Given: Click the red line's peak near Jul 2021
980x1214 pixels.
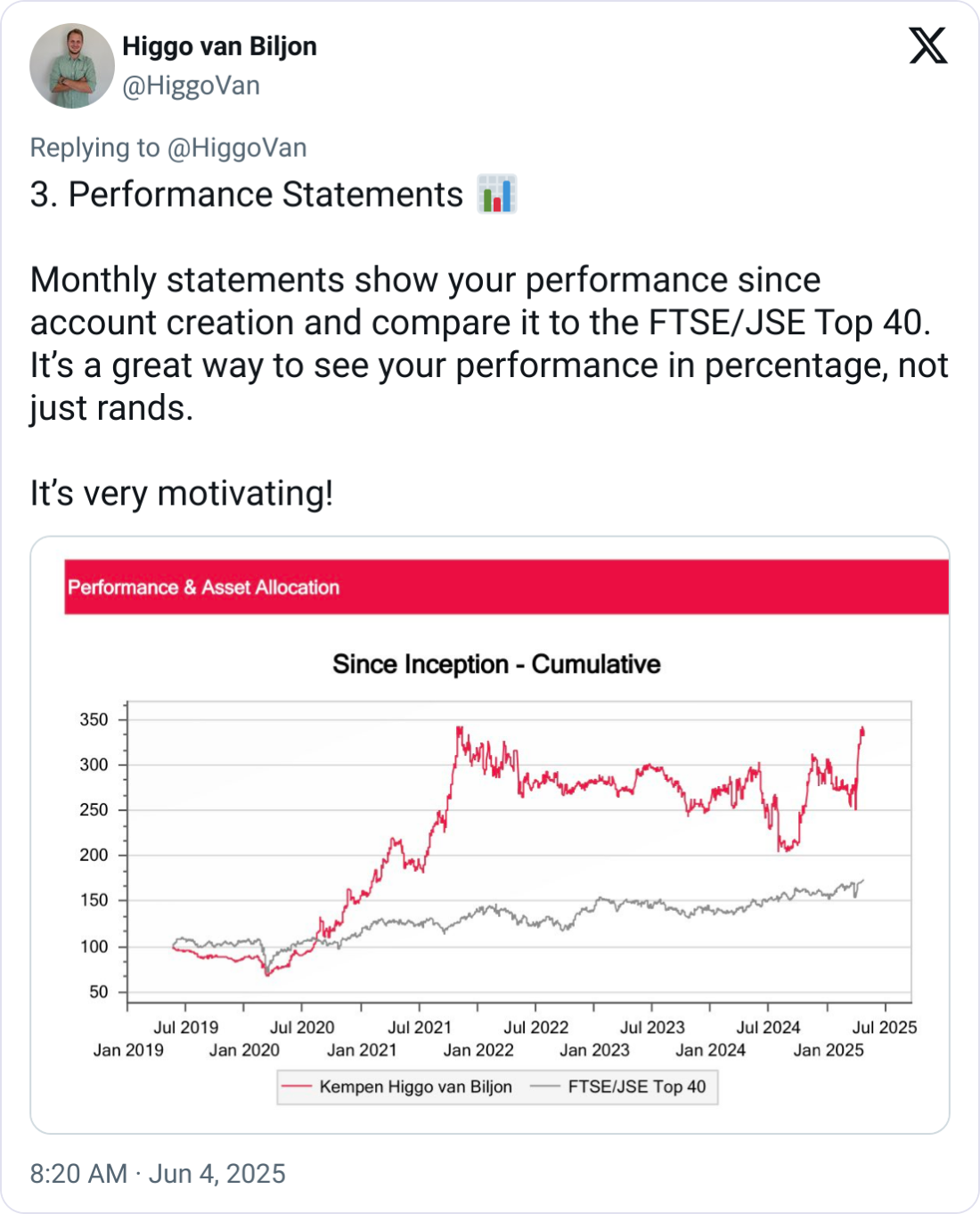Looking at the screenshot, I should click(x=459, y=728).
